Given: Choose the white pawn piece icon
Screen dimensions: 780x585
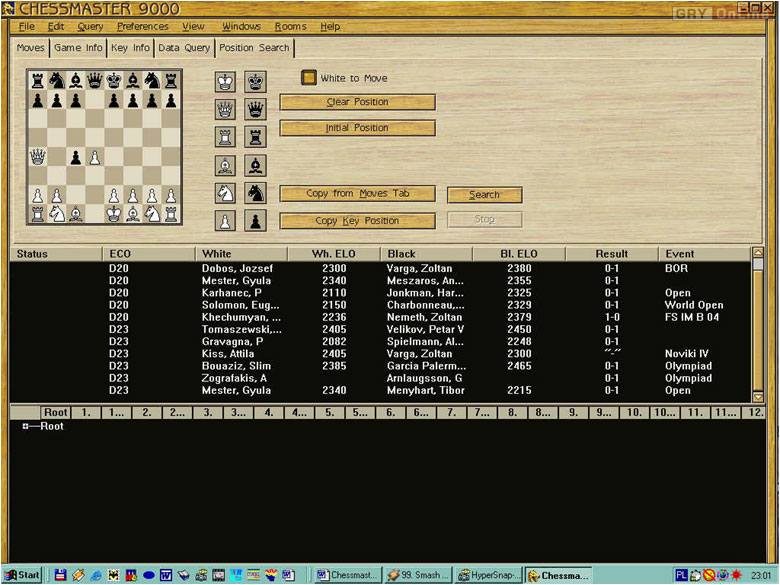Looking at the screenshot, I should click(225, 221).
